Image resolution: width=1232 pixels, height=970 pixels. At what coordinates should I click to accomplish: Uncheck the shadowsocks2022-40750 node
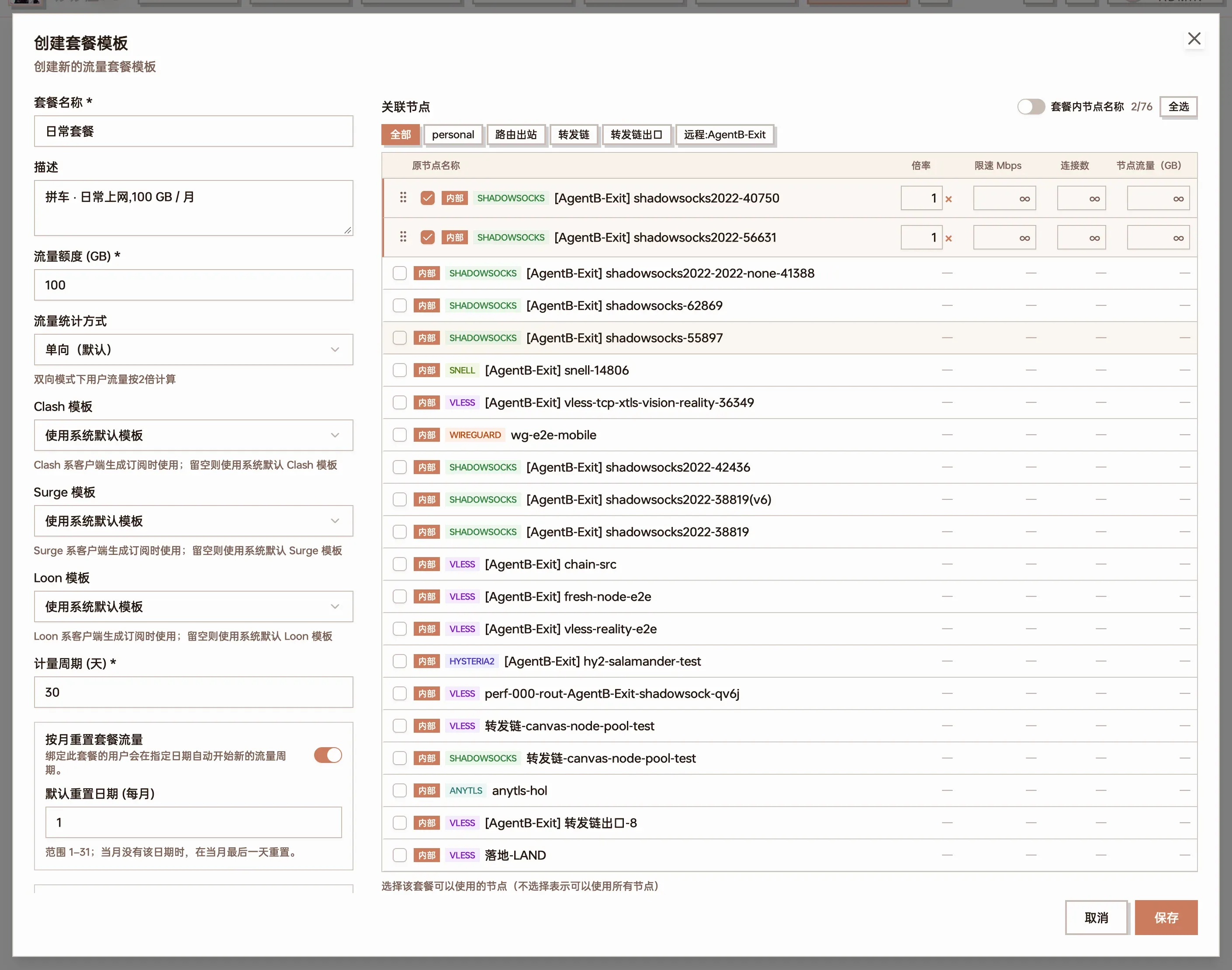pyautogui.click(x=428, y=197)
